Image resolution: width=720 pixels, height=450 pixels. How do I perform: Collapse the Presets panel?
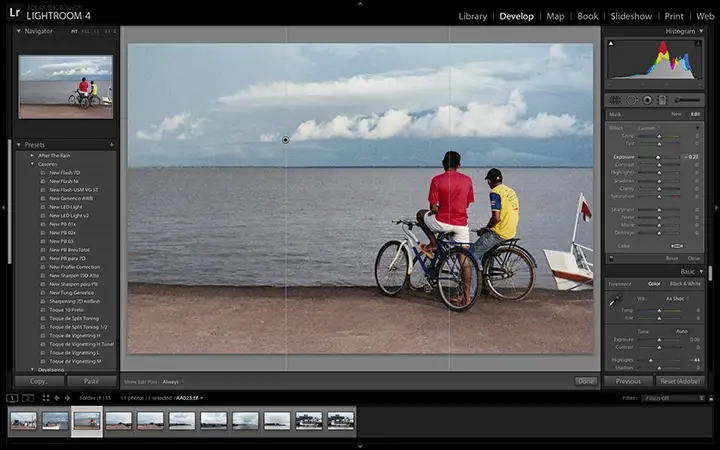pyautogui.click(x=18, y=145)
